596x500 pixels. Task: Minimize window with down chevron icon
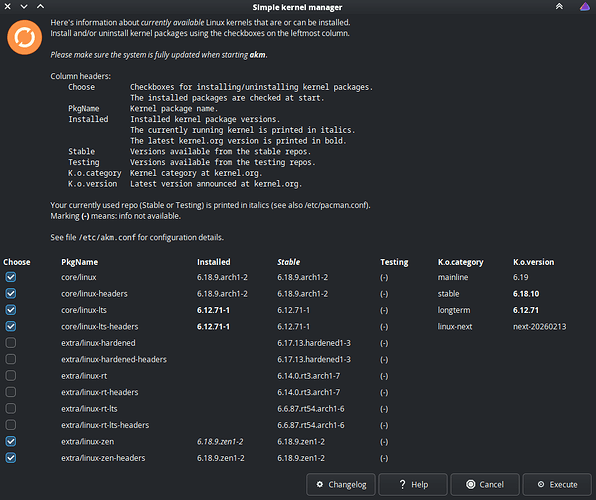[x=24, y=6]
